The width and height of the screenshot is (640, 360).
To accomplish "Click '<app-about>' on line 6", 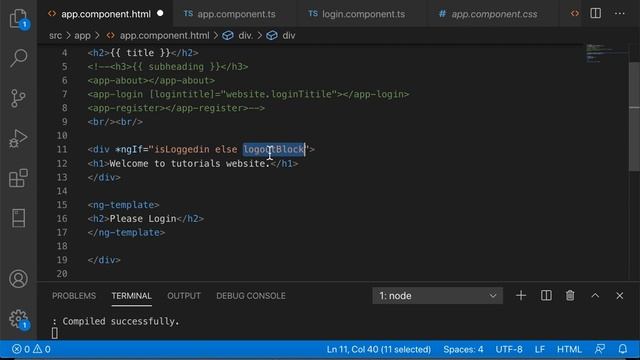I will pos(118,80).
